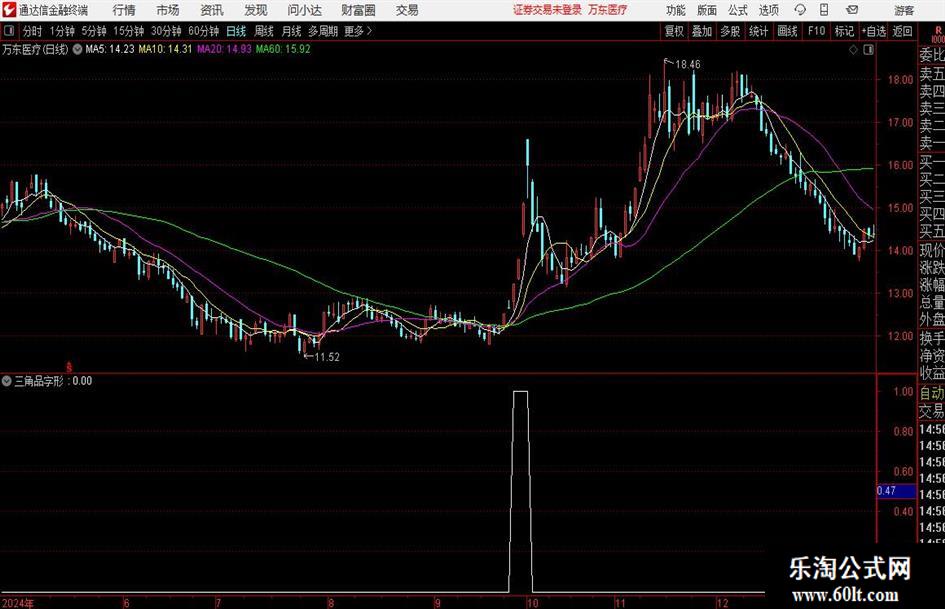This screenshot has height=609, width=945.
Task: Click the 统计 toolbar button
Action: coord(758,31)
